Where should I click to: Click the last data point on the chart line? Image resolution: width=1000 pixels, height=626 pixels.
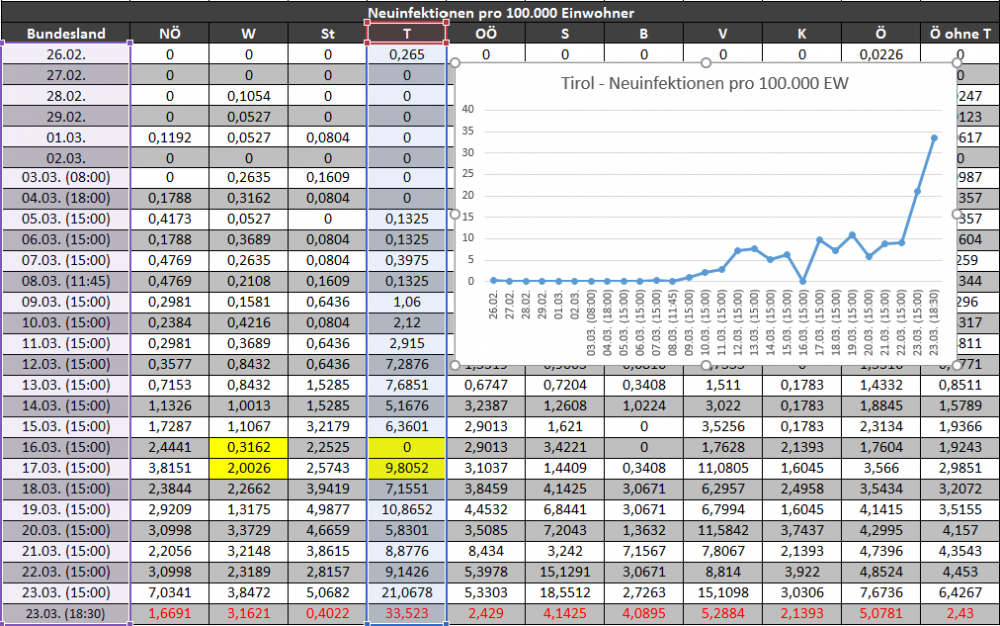click(x=934, y=138)
